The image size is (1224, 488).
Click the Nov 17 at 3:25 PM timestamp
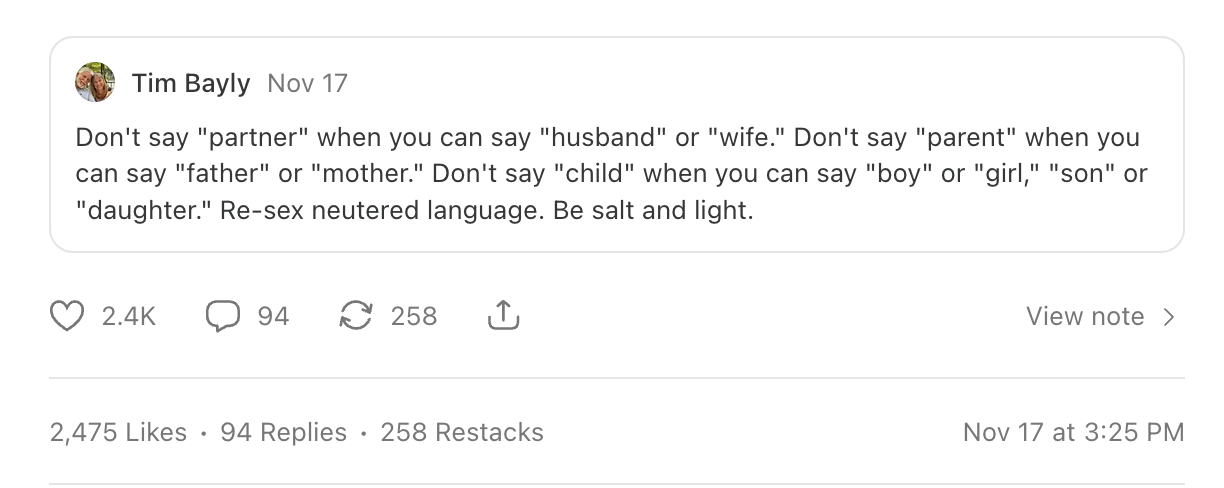point(1073,432)
